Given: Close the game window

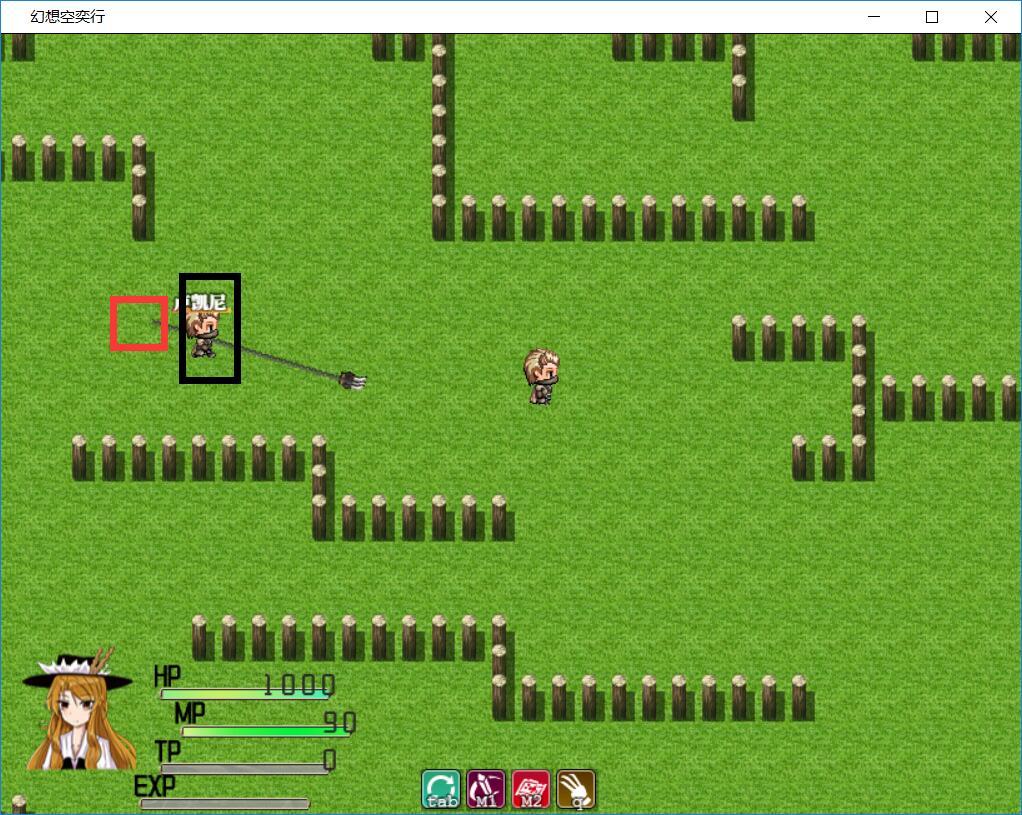Looking at the screenshot, I should (991, 17).
